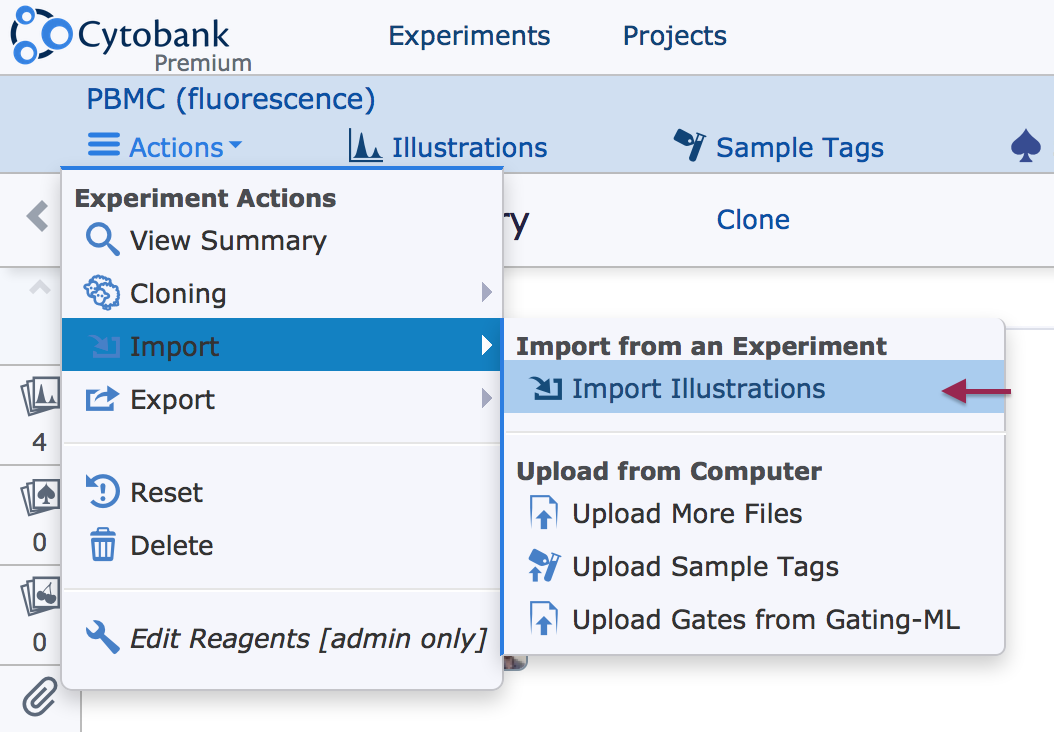The height and width of the screenshot is (732, 1054).
Task: Click the left chevron back arrow
Action: point(38,216)
